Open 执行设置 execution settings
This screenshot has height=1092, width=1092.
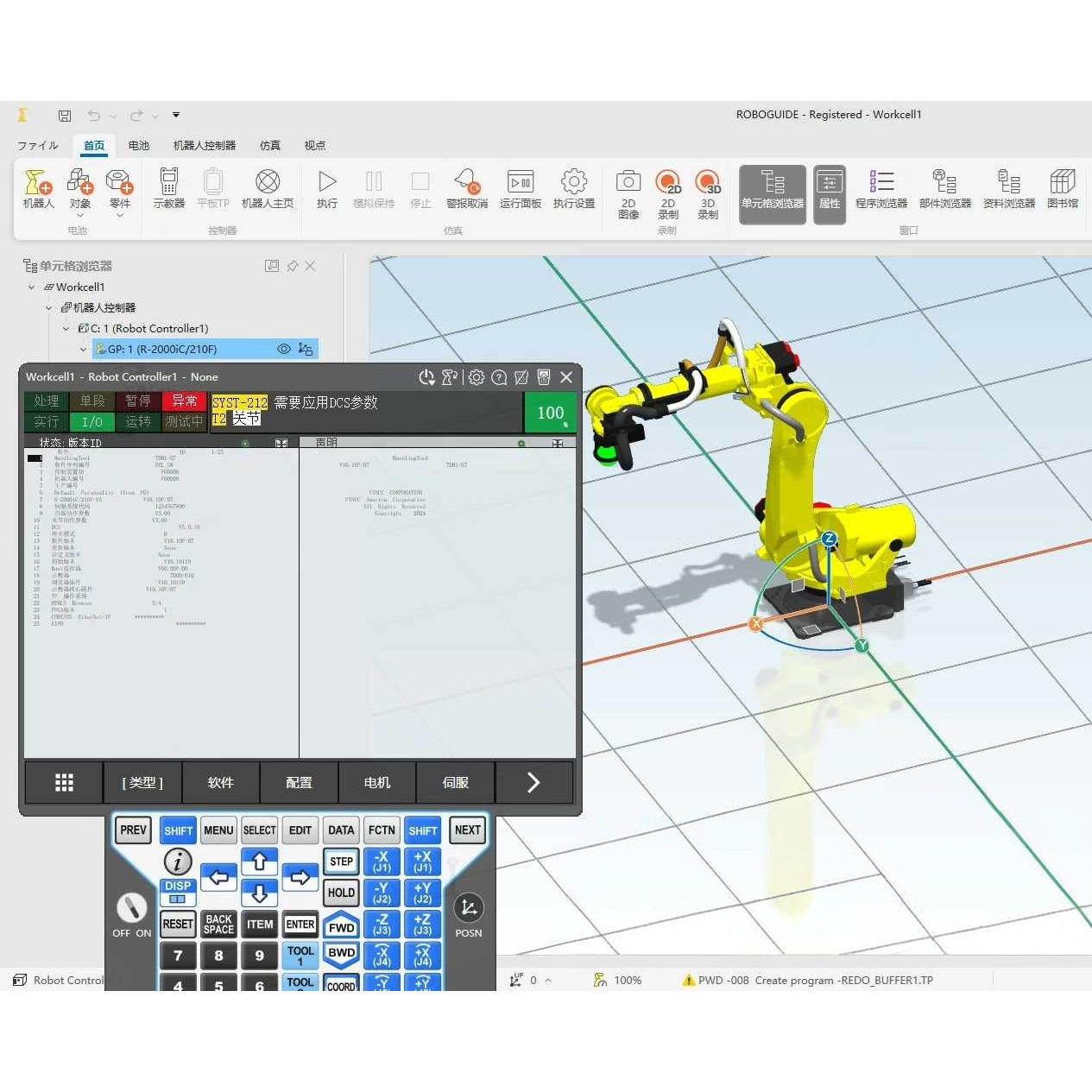point(574,190)
